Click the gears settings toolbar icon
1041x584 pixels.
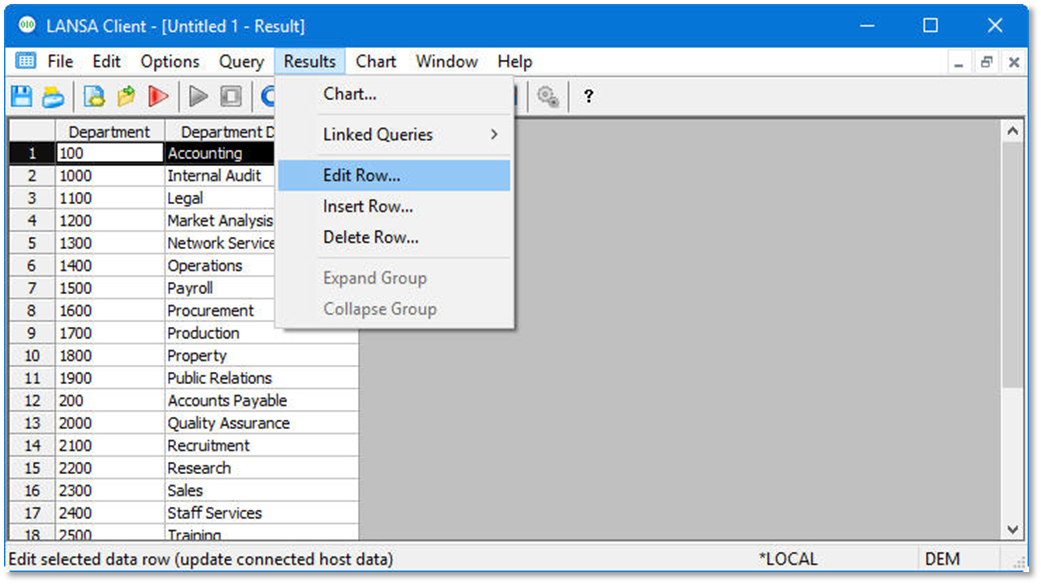(x=548, y=97)
